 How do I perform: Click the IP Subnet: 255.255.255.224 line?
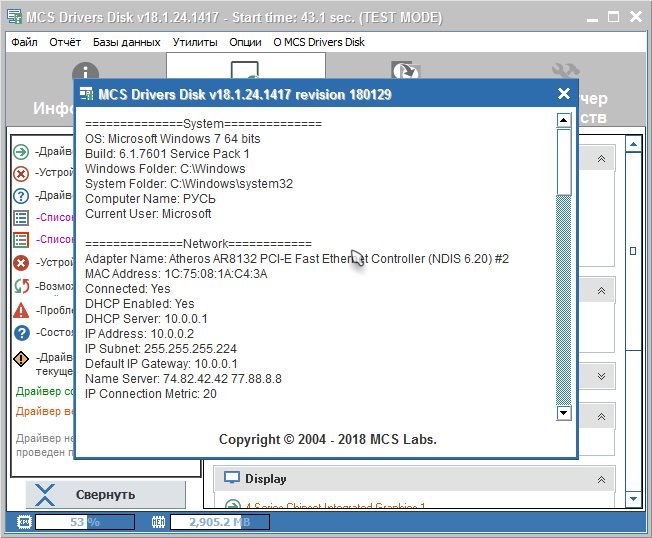coord(161,348)
